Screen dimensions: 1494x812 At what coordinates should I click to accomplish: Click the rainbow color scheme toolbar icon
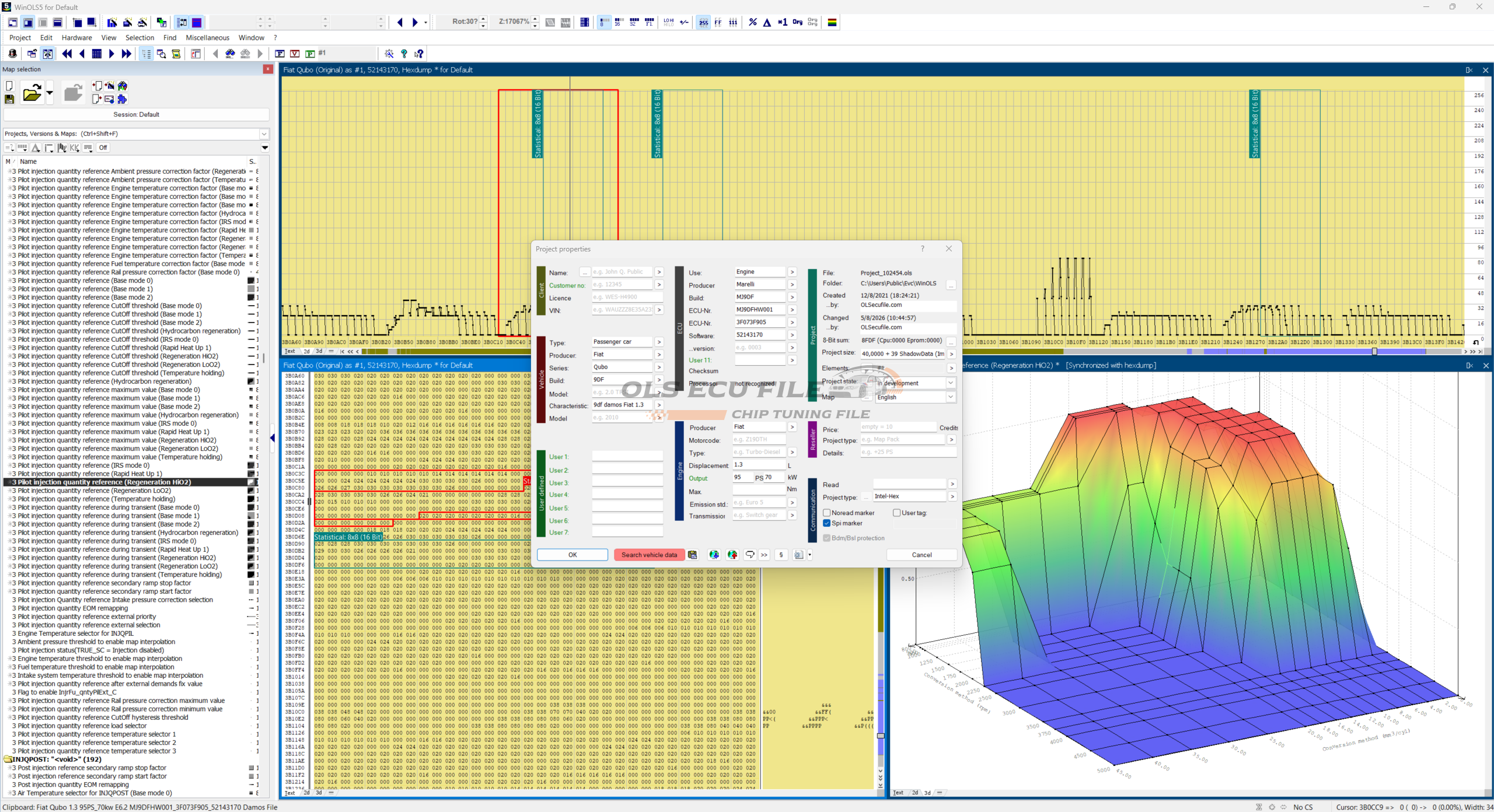click(832, 22)
